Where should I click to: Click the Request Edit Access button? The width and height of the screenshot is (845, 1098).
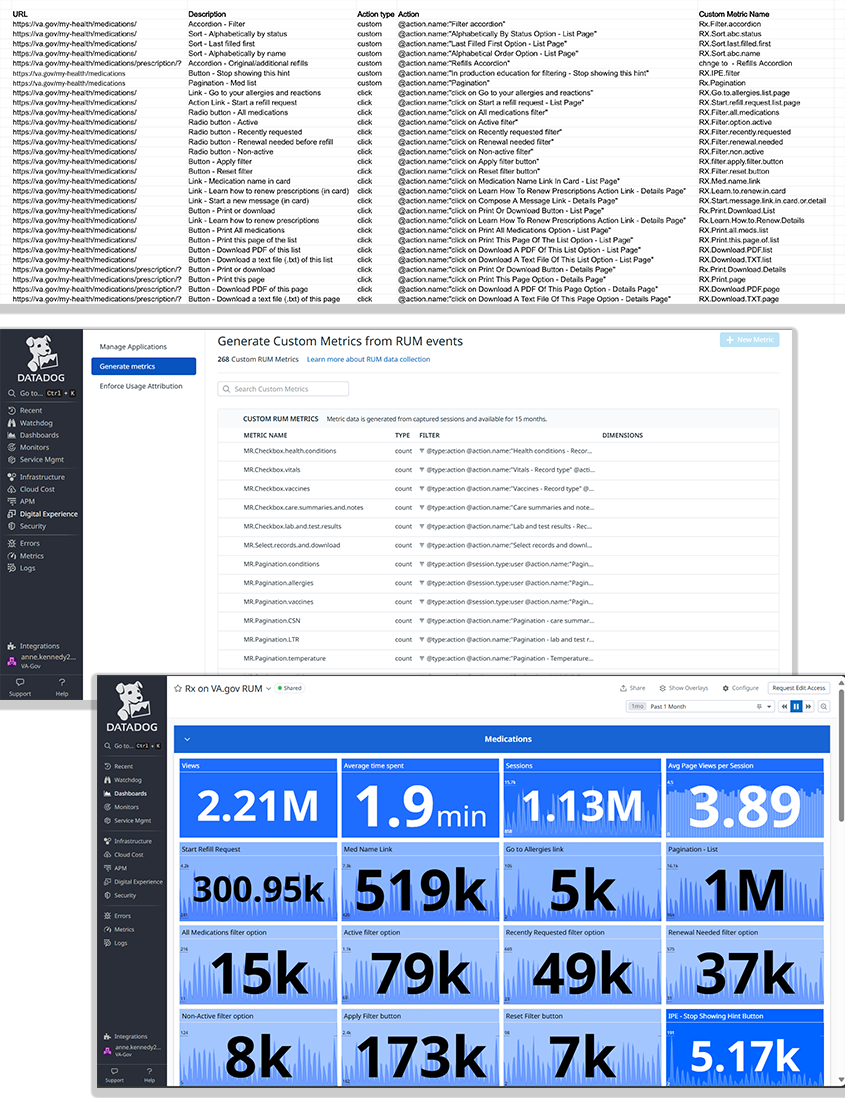coord(799,688)
